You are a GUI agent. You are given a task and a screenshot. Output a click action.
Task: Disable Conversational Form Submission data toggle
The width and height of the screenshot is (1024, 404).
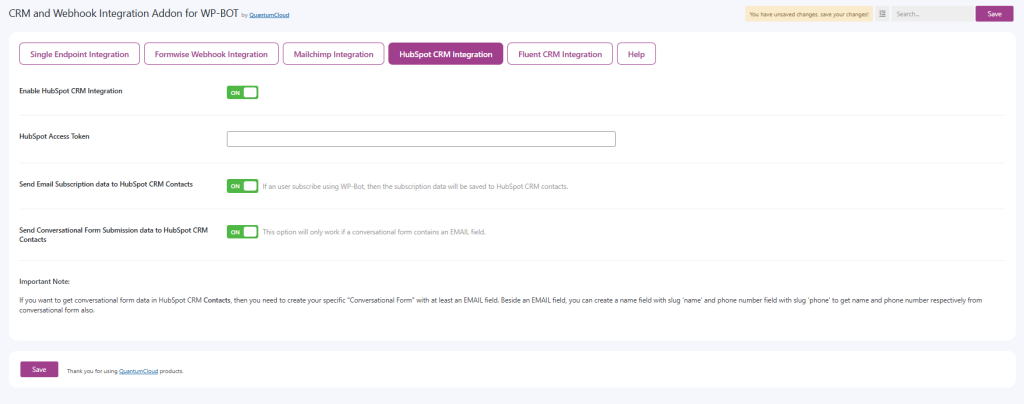click(242, 232)
